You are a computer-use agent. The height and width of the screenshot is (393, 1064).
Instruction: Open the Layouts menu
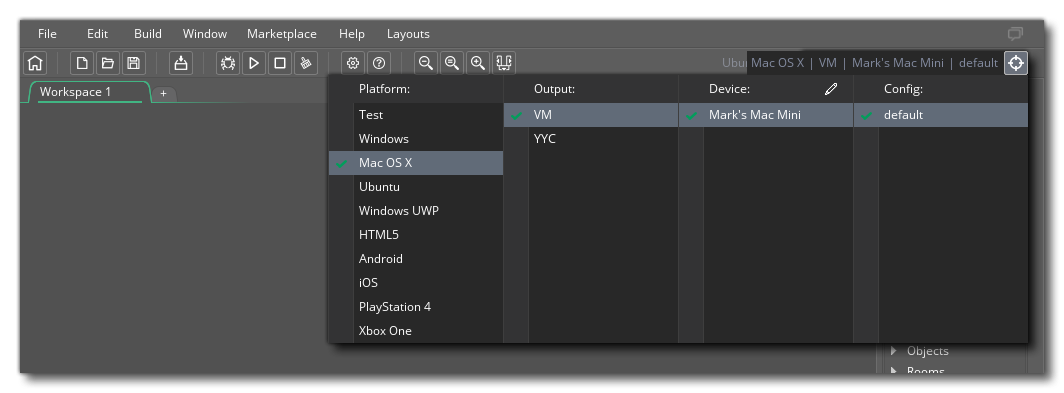pyautogui.click(x=408, y=33)
